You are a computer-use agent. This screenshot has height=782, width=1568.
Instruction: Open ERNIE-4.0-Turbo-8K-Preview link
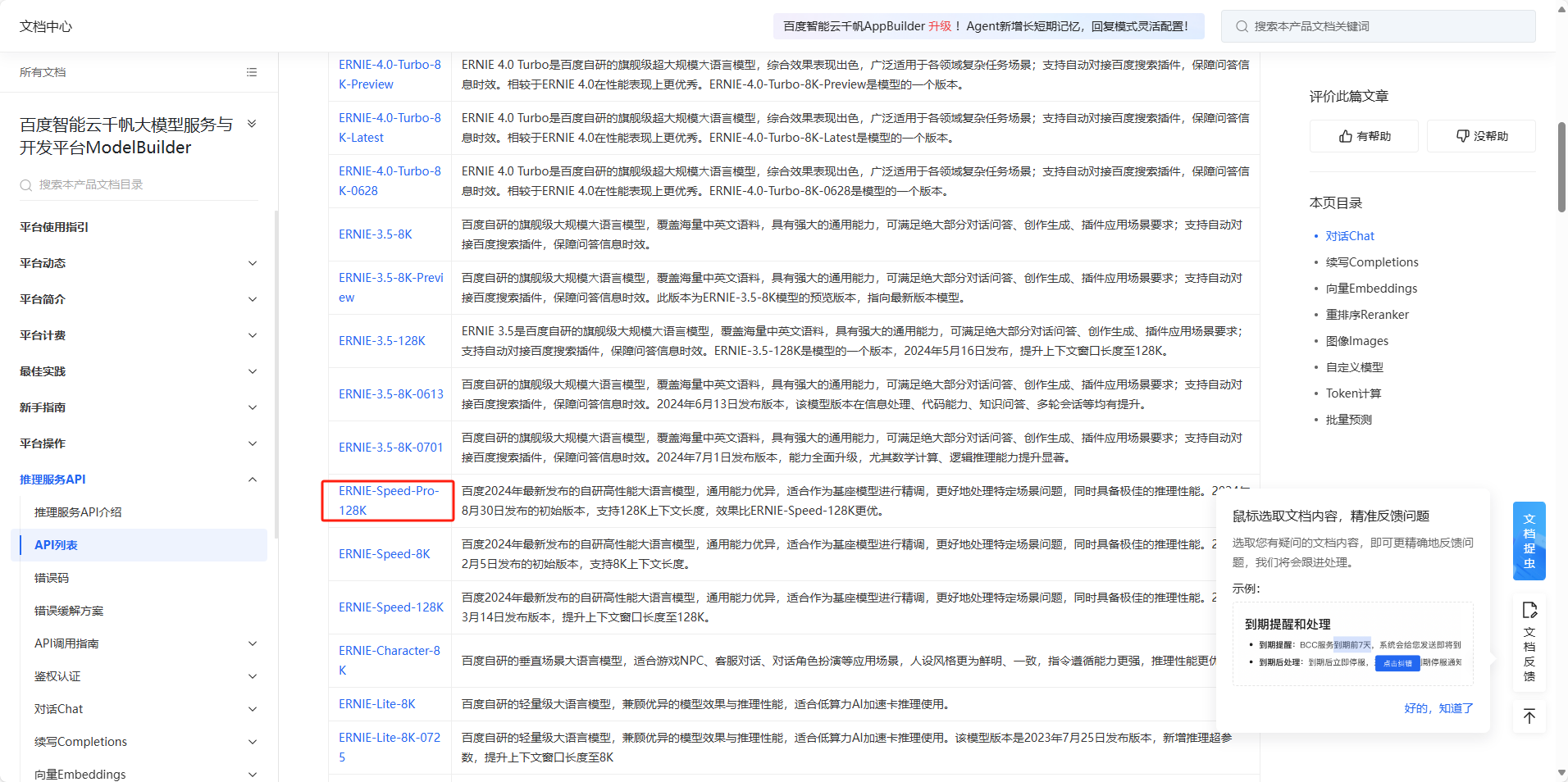(390, 75)
